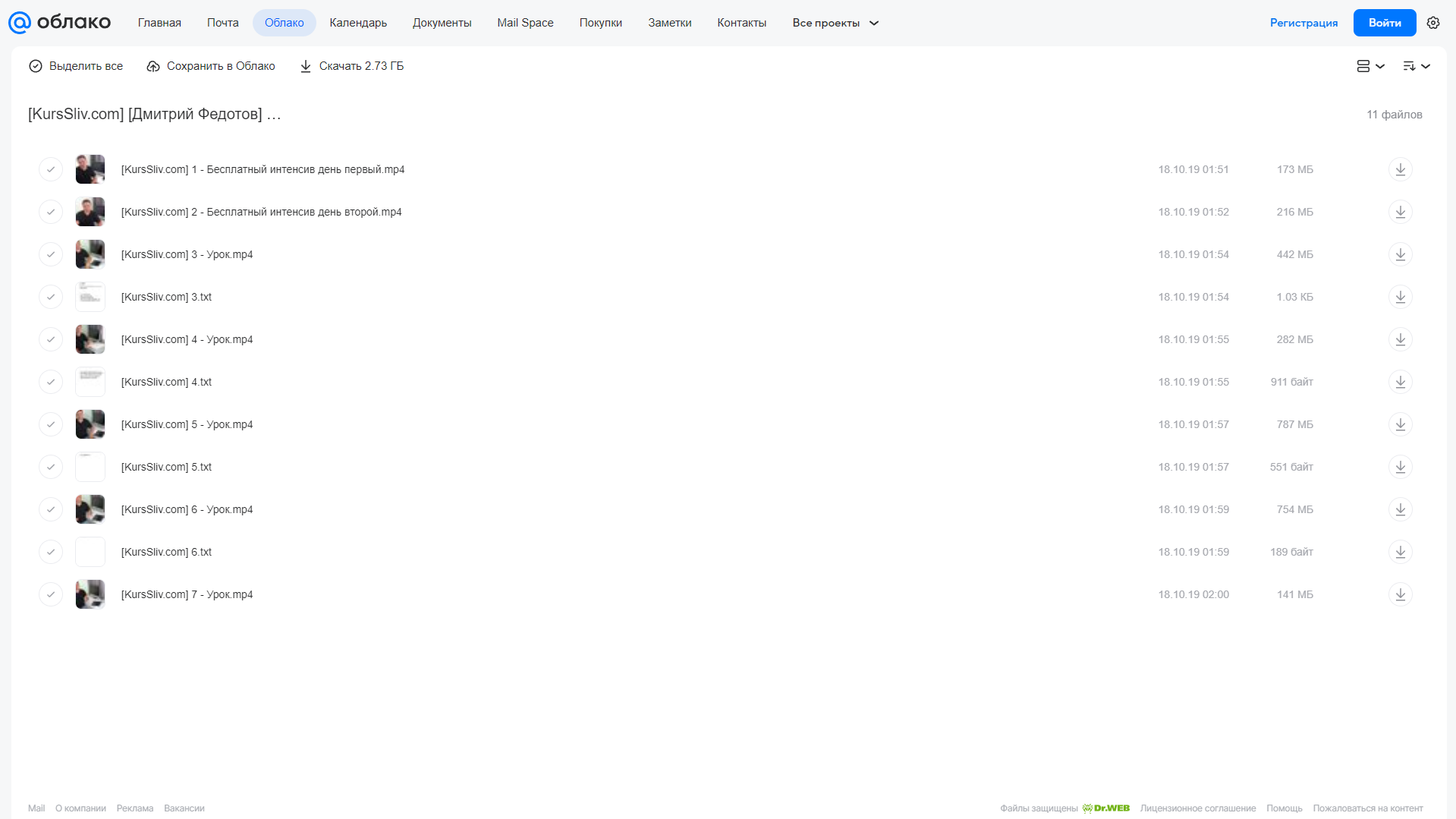This screenshot has height=819, width=1456.
Task: Click the Облако logo icon
Action: (20, 23)
